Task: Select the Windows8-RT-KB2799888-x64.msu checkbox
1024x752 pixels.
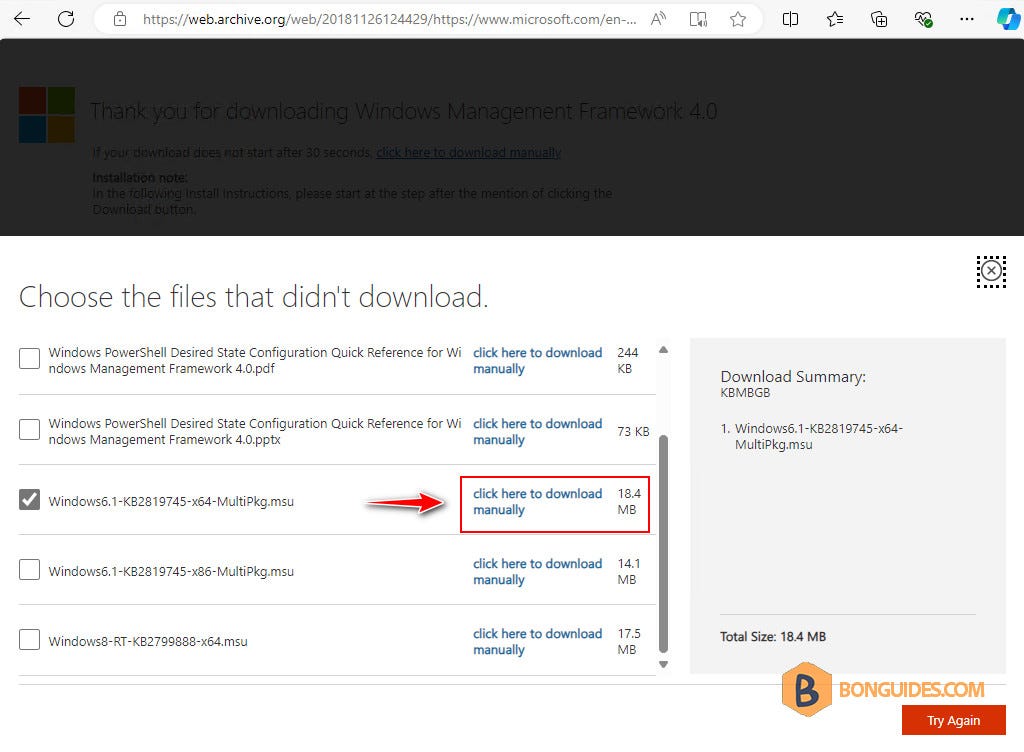Action: point(29,640)
